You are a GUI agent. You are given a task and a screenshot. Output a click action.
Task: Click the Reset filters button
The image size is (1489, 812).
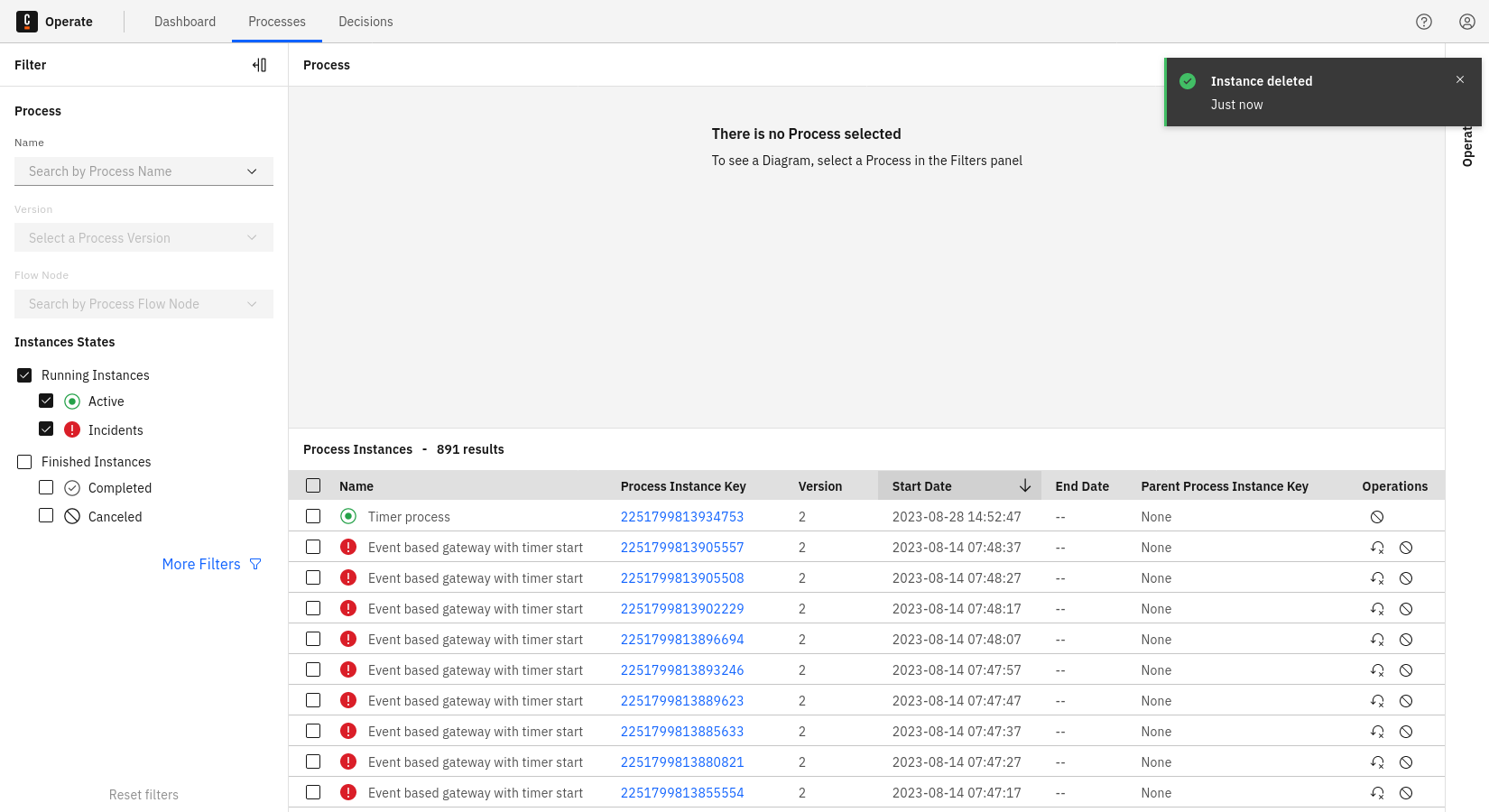143,794
